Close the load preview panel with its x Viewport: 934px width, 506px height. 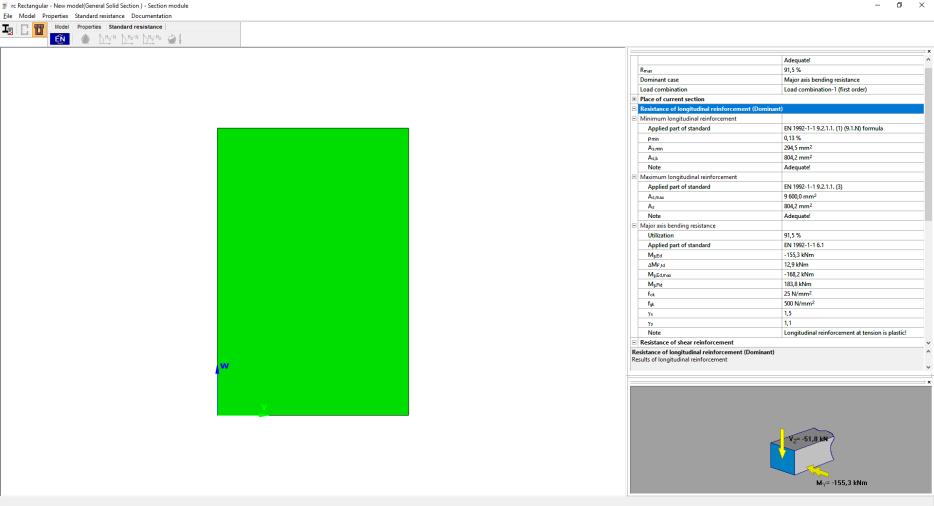[929, 381]
